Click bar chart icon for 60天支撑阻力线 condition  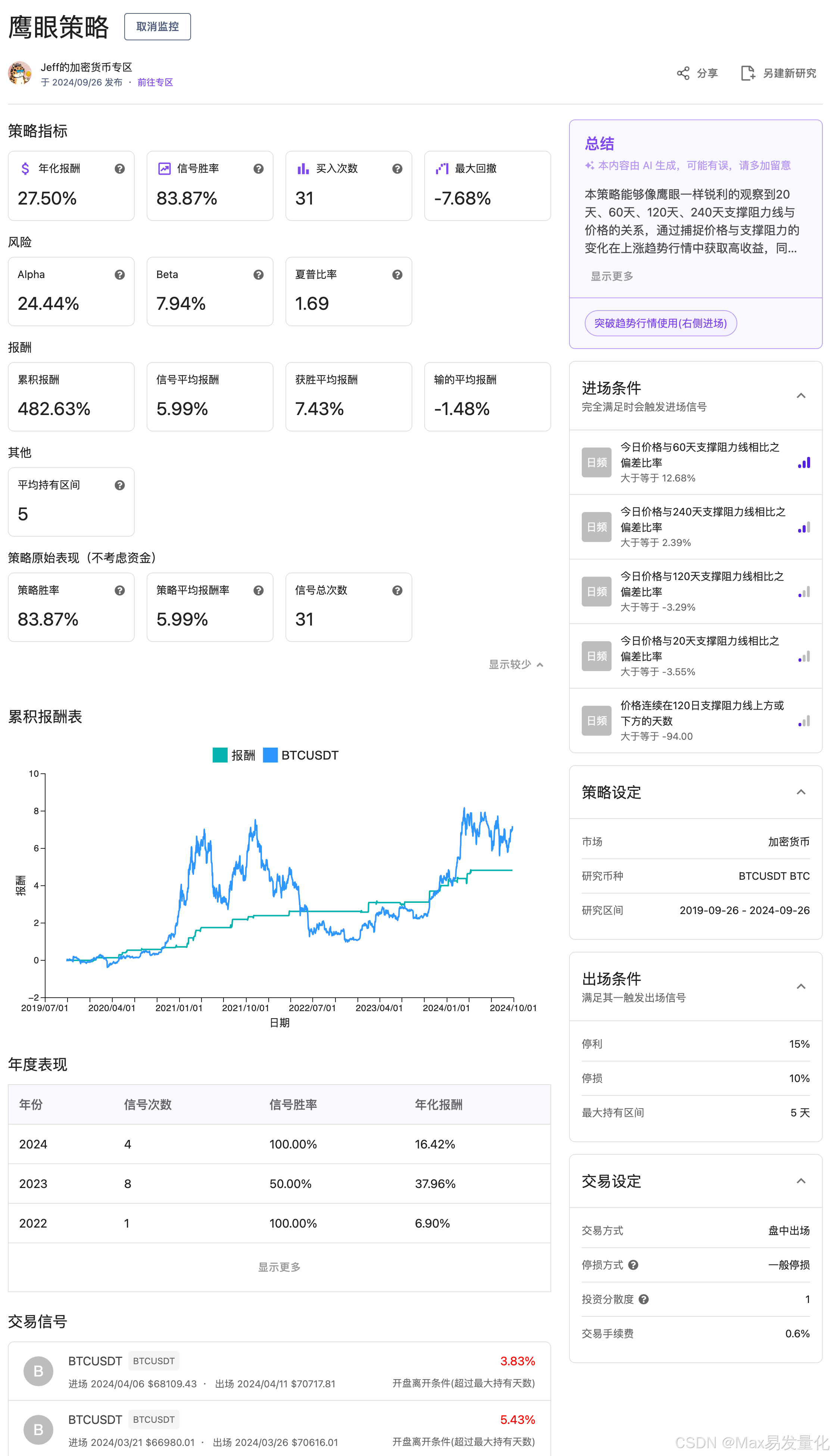(x=804, y=463)
